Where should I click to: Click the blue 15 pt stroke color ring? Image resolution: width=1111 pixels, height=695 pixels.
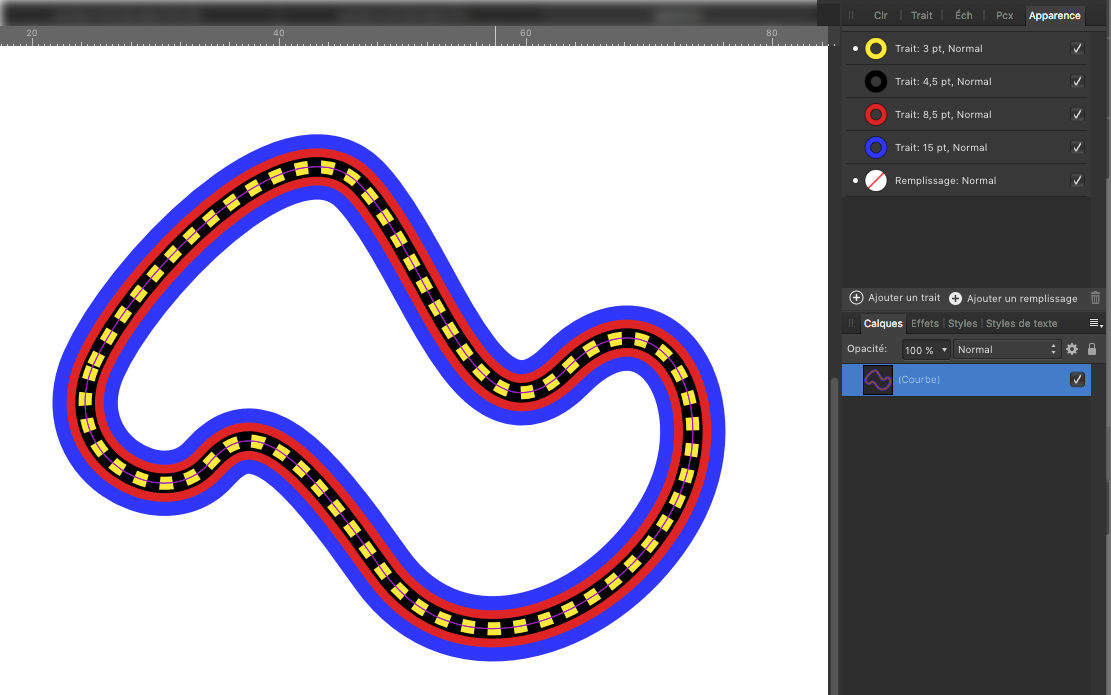pos(876,147)
